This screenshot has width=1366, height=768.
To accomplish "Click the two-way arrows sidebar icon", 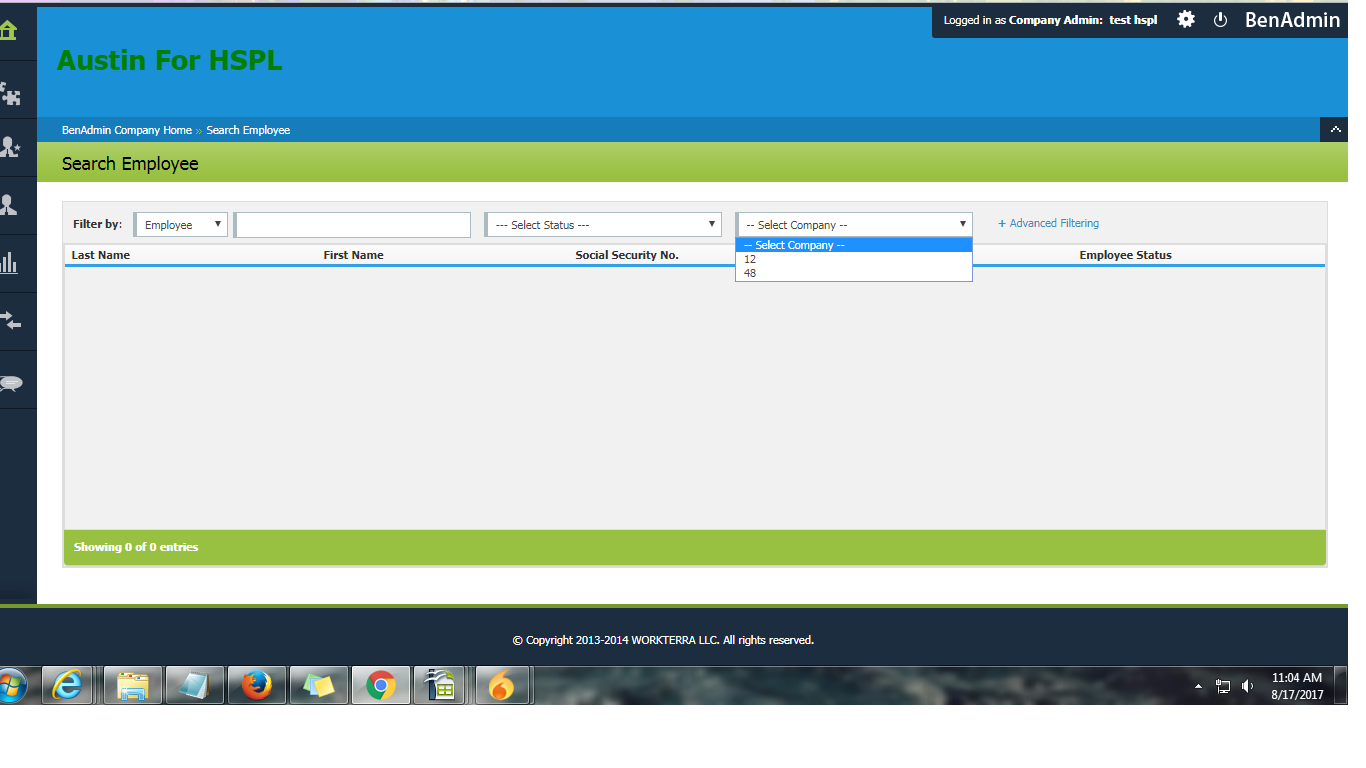I will coord(10,321).
